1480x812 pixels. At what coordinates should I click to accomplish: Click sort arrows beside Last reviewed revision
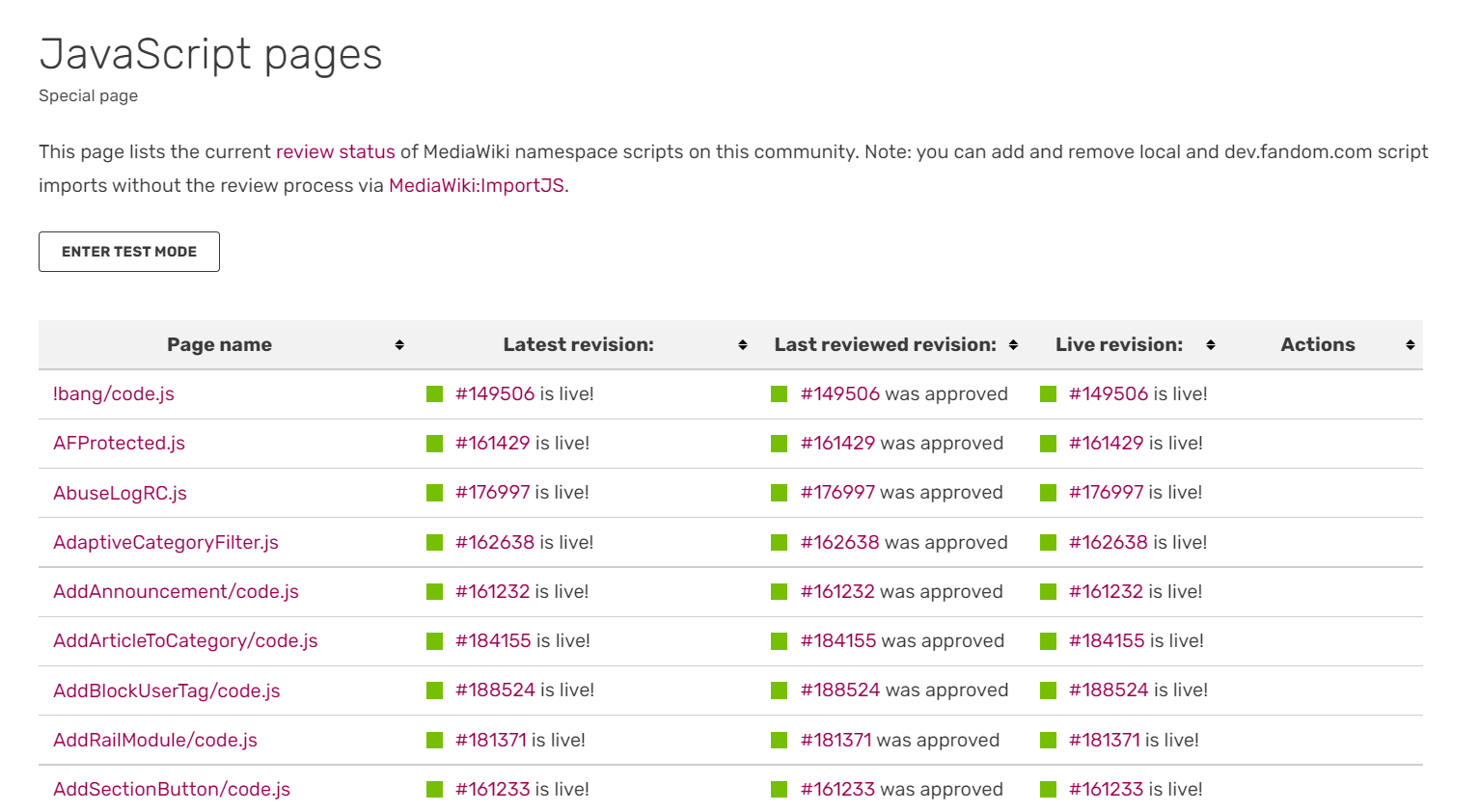pos(1013,345)
